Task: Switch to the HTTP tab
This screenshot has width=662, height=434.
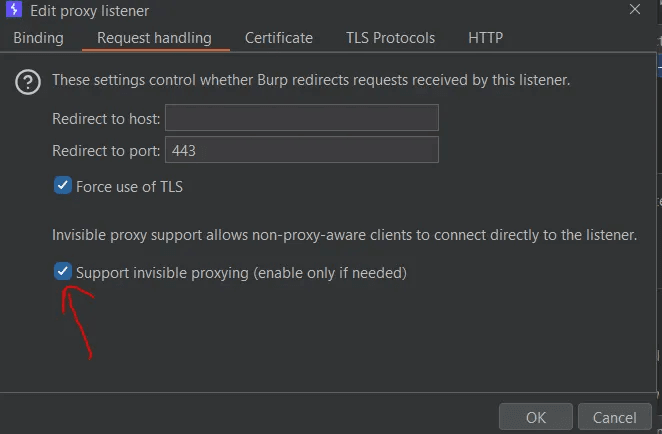Action: point(485,38)
